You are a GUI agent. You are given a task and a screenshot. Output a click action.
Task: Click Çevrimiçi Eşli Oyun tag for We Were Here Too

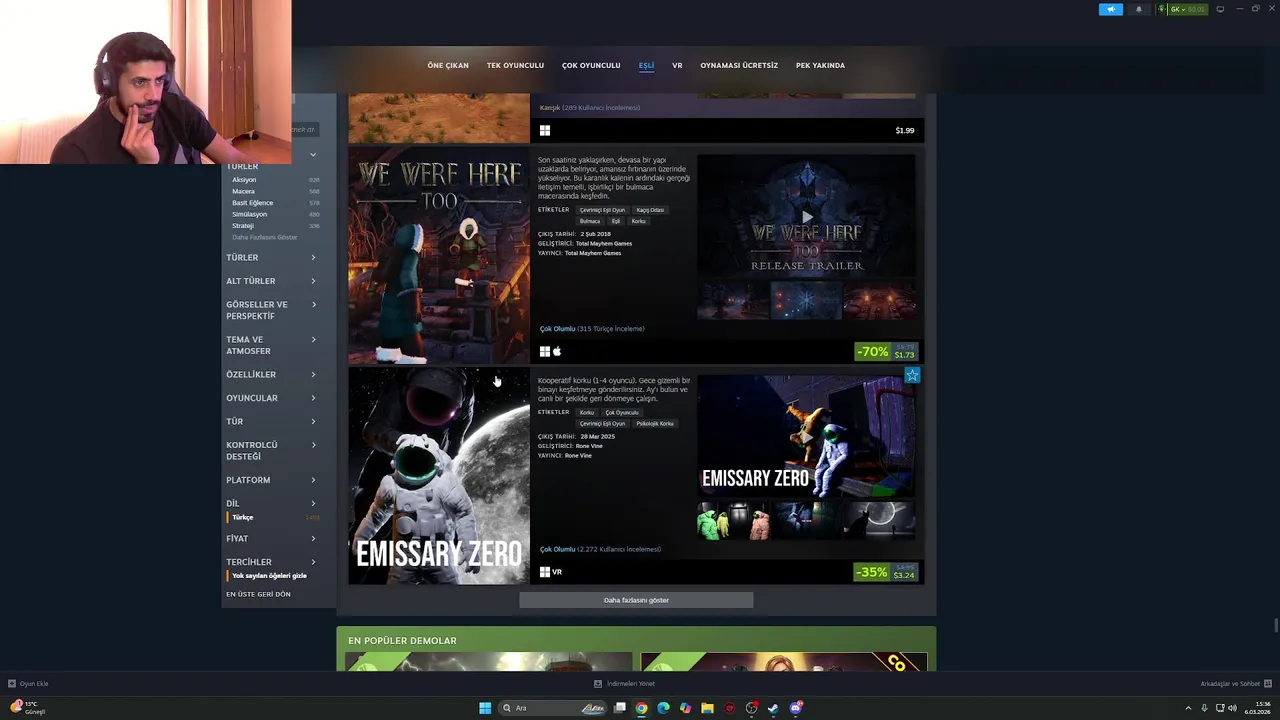602,210
